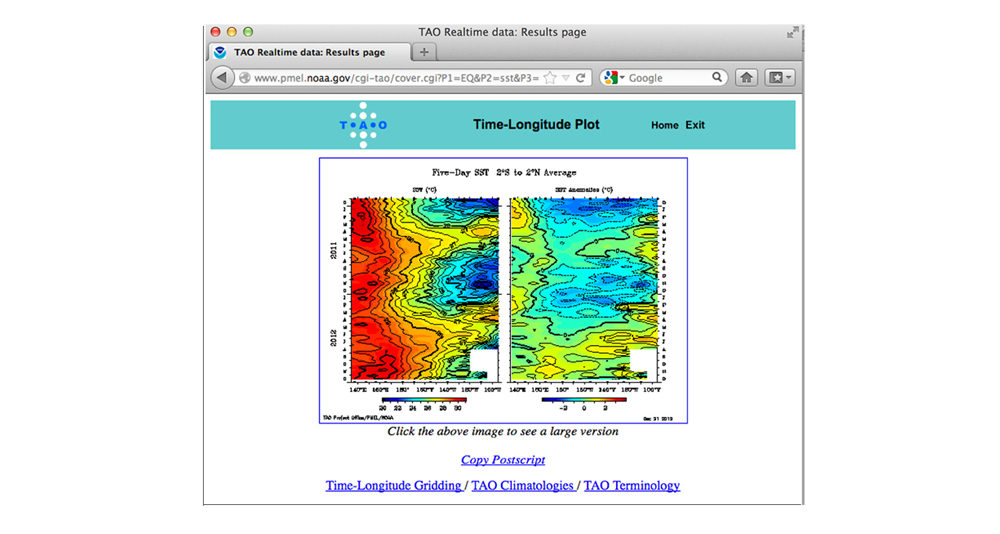Open the Google search engine dropdown
Image resolution: width=1000 pixels, height=534 pixels.
(x=614, y=78)
